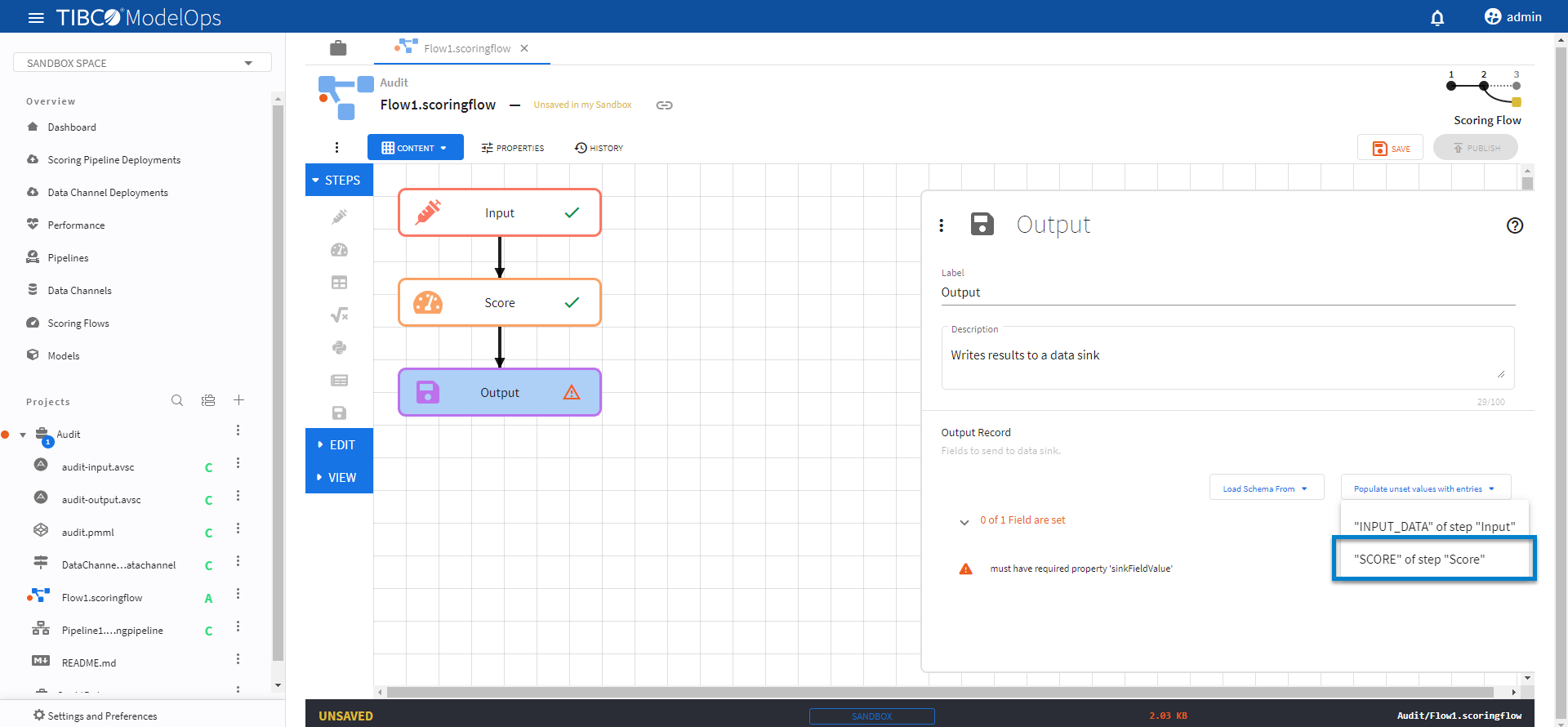The image size is (1568, 727).
Task: Click the briefcase projects tab icon
Action: point(338,48)
